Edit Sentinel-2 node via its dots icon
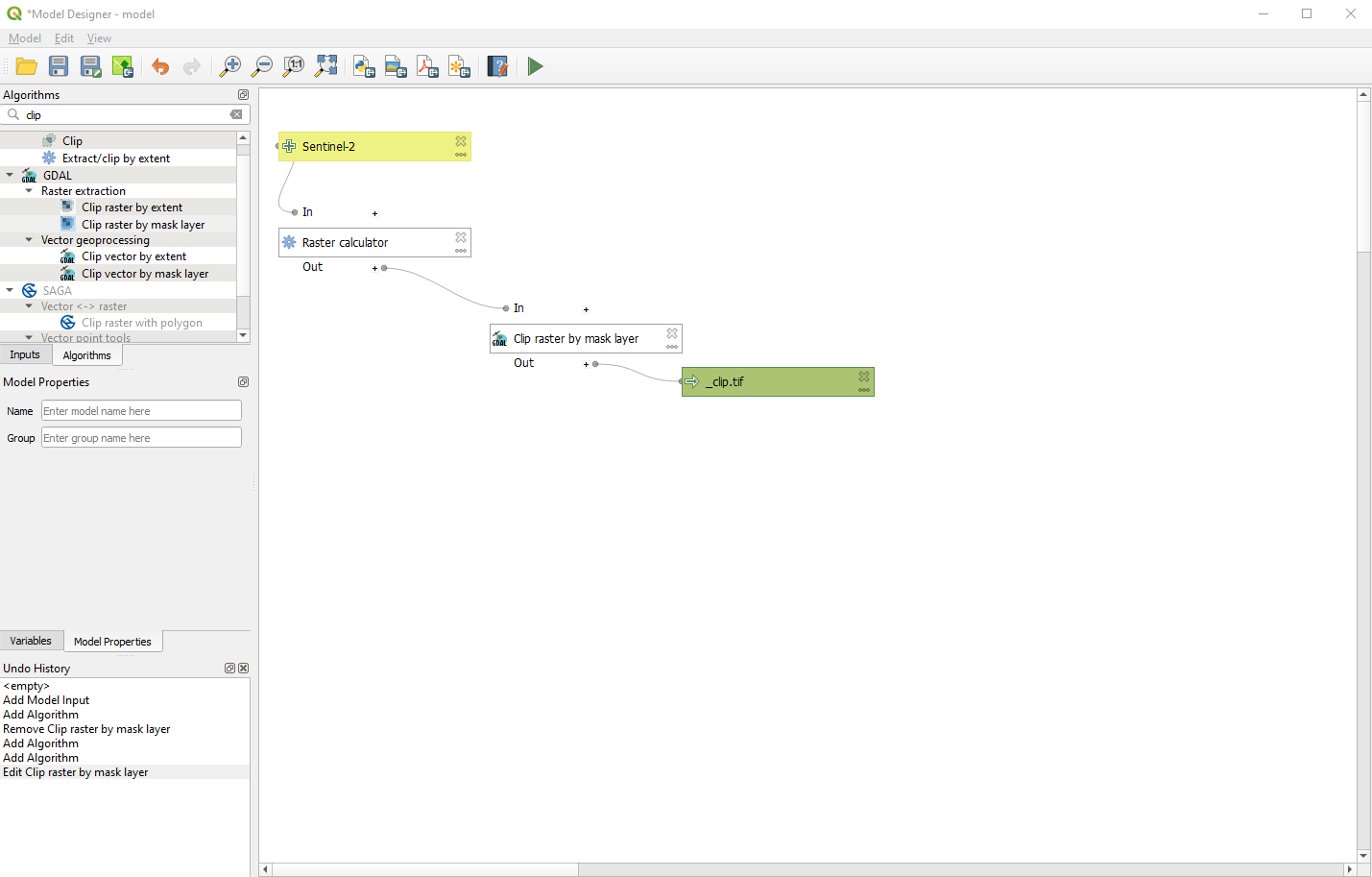The image size is (1372, 877). pos(461,155)
